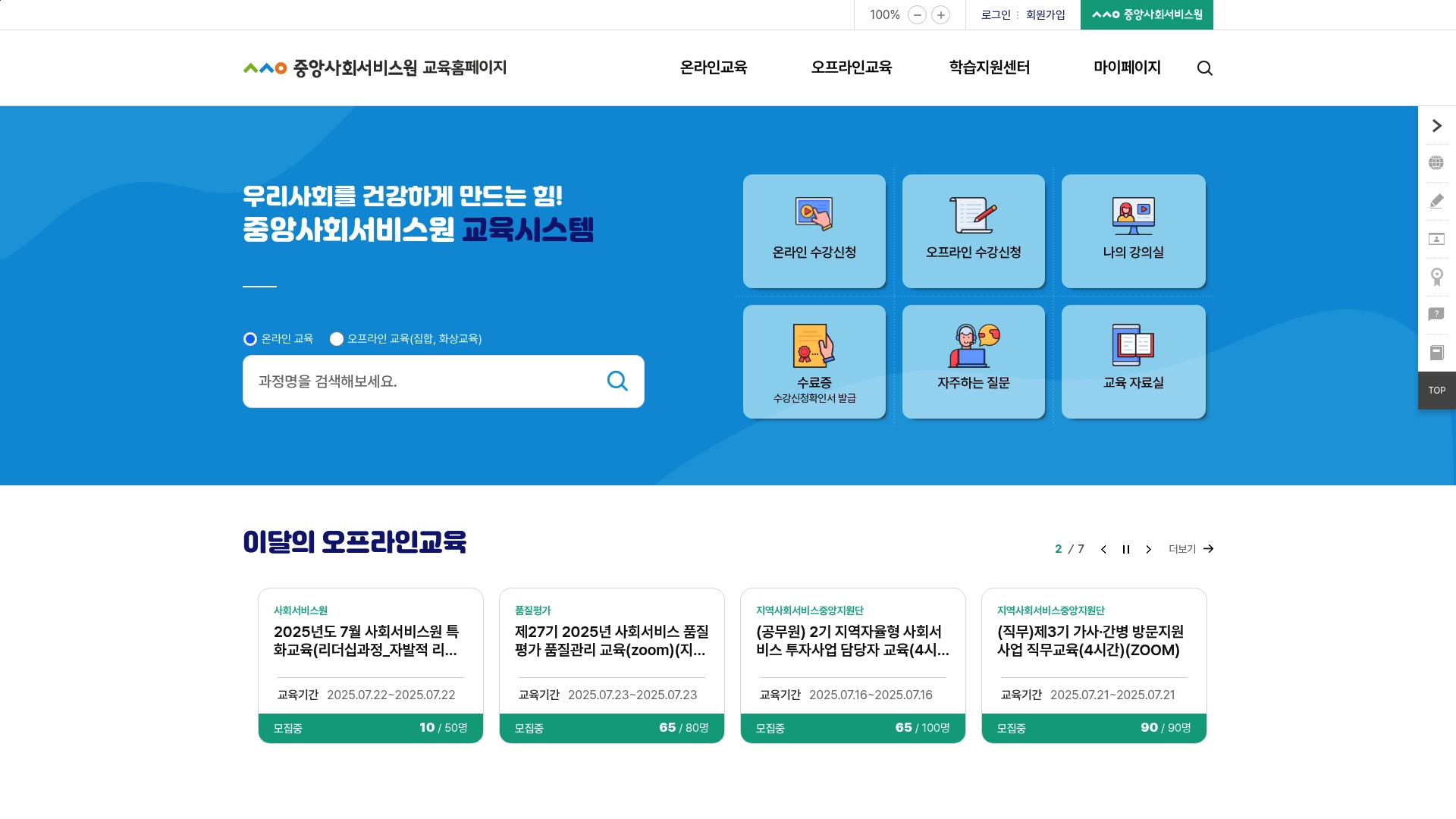Open 교육 자료실 tile
Screen dimensions: 1456x819
[1133, 362]
